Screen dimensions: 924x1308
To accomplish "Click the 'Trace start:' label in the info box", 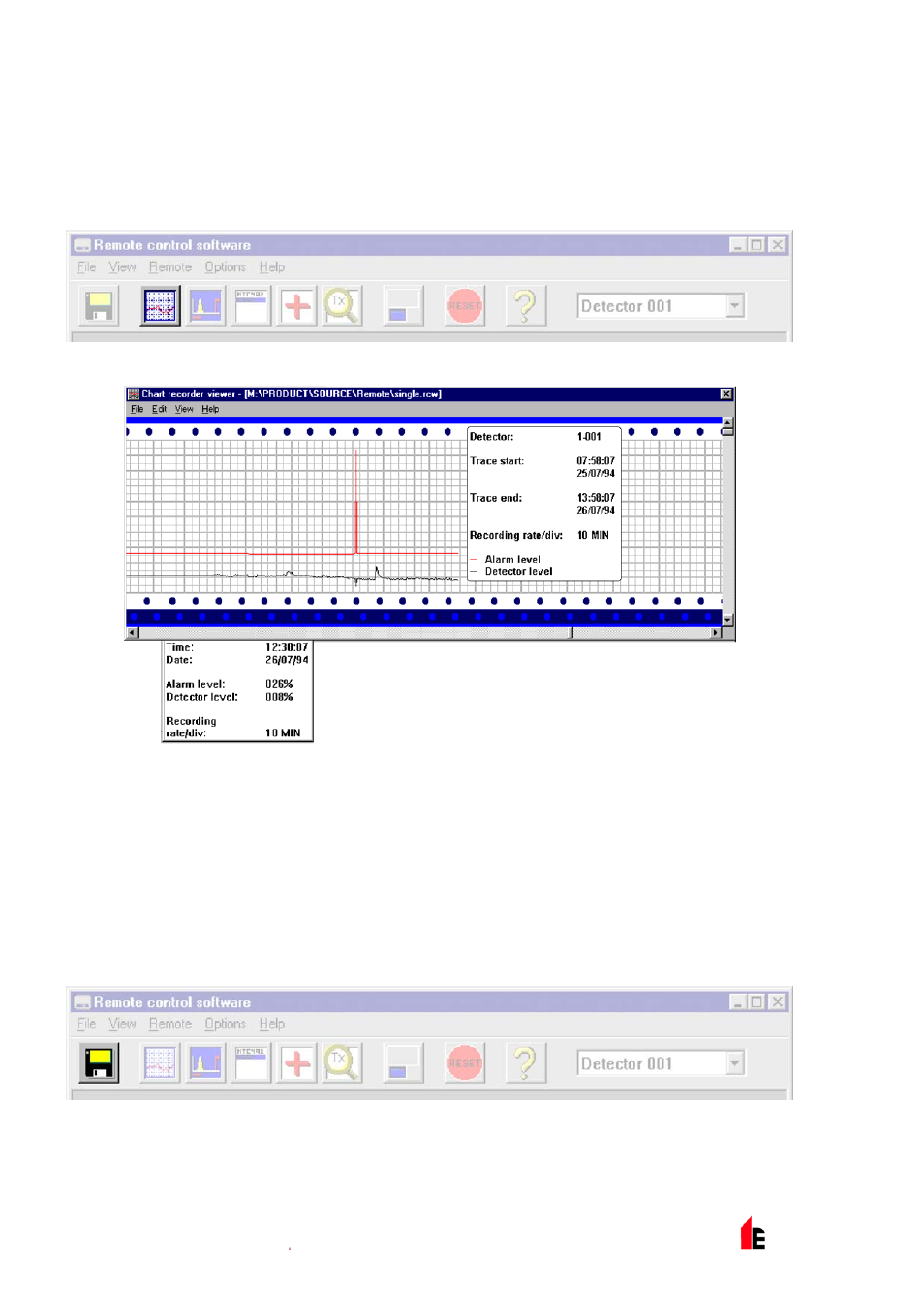I will 497,461.
